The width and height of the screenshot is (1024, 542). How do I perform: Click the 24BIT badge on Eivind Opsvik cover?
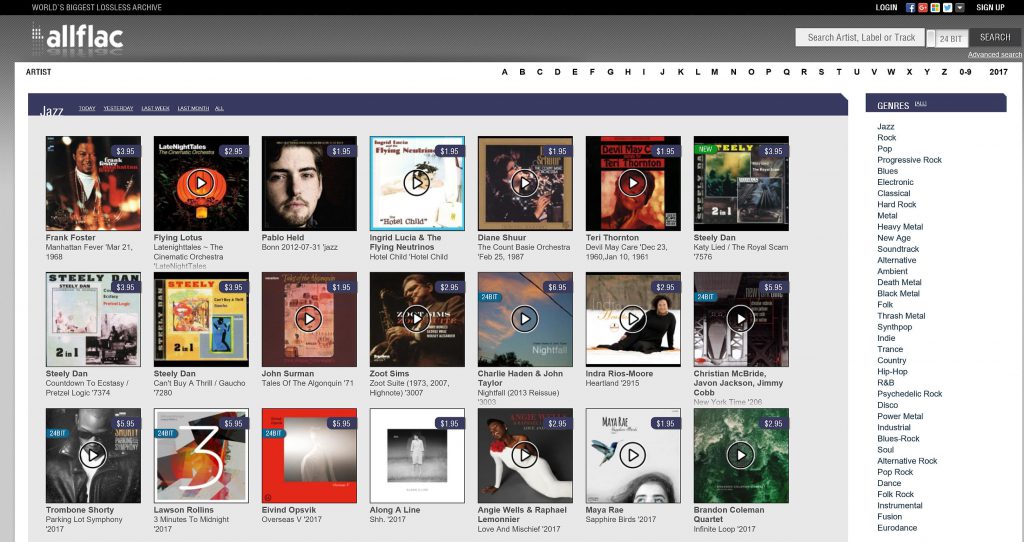[x=274, y=433]
